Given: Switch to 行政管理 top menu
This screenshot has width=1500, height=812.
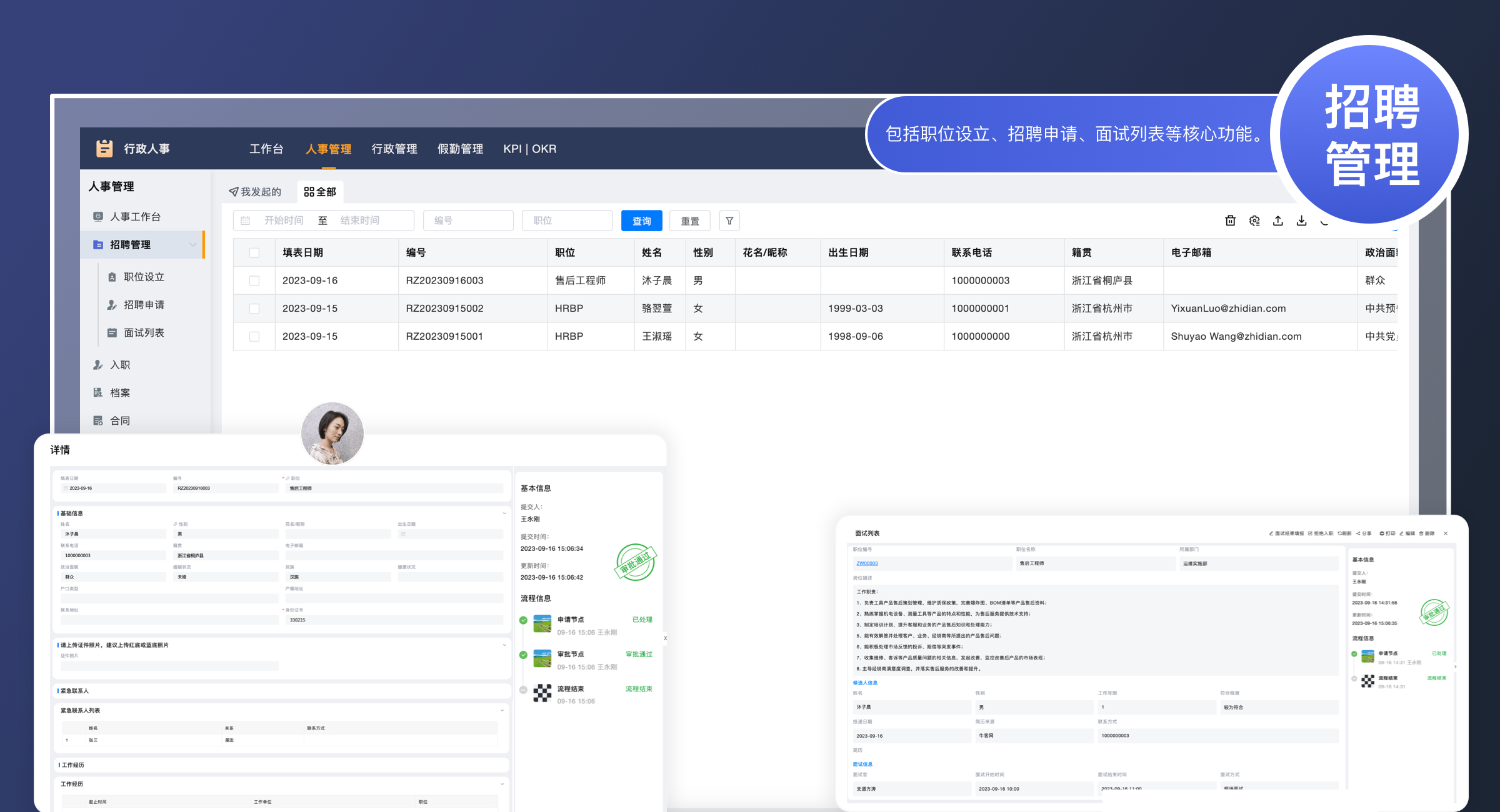Looking at the screenshot, I should point(394,149).
